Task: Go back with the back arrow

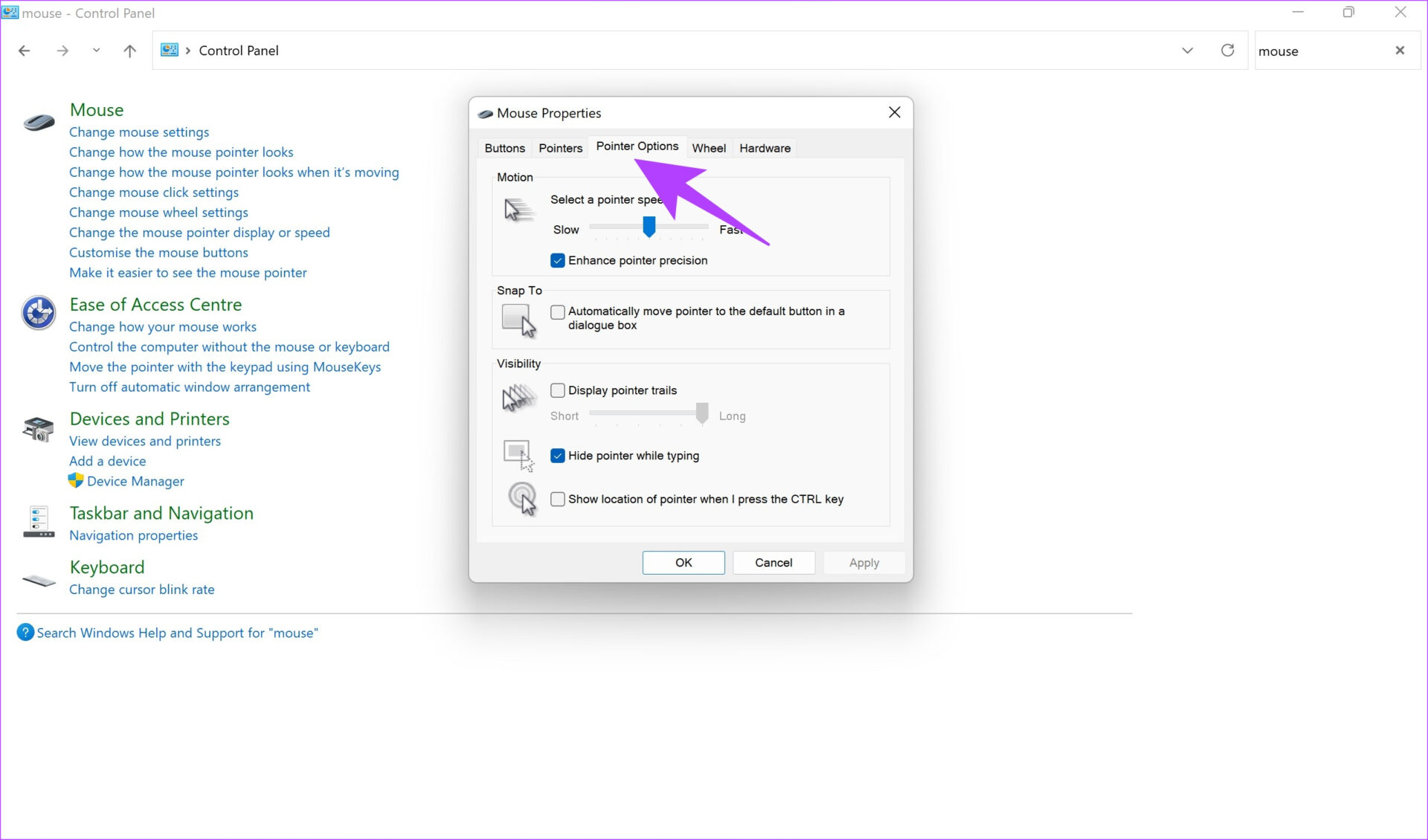Action: (x=25, y=51)
